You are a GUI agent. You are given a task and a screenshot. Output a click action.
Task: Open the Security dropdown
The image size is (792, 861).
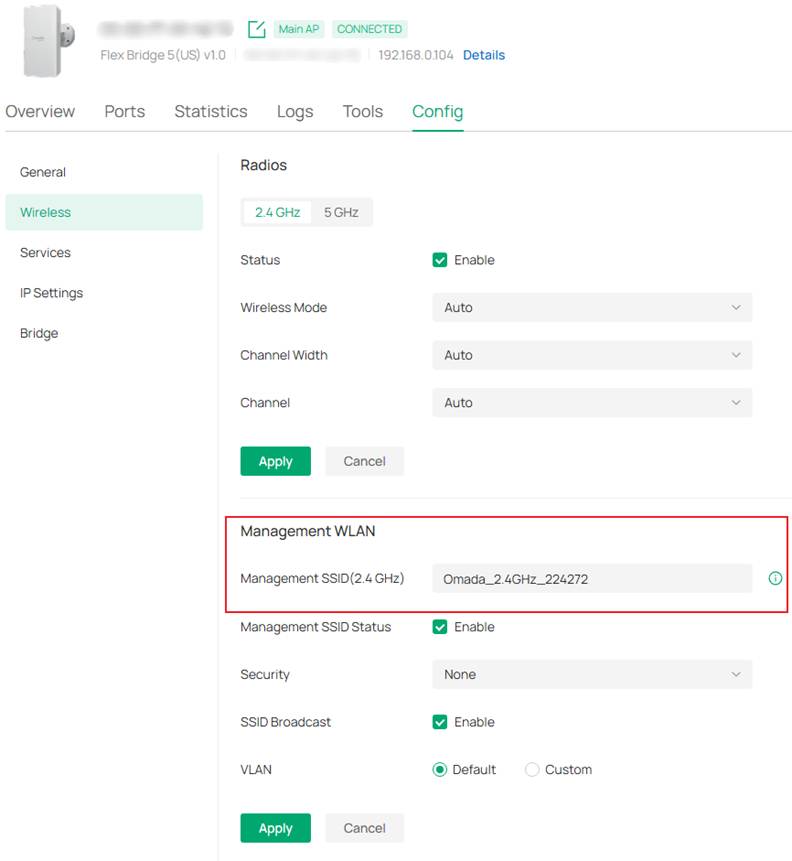pos(592,674)
